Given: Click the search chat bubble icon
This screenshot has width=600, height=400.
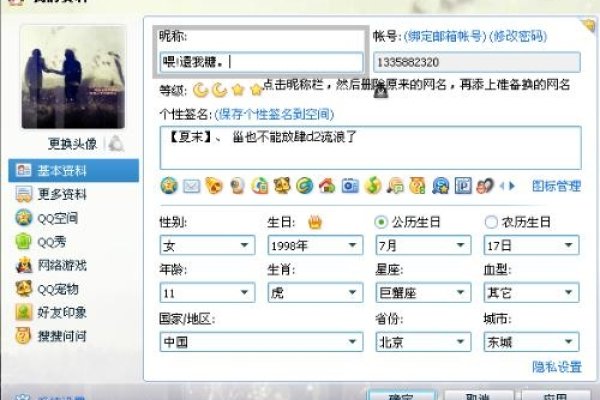Looking at the screenshot, I should (395, 186).
